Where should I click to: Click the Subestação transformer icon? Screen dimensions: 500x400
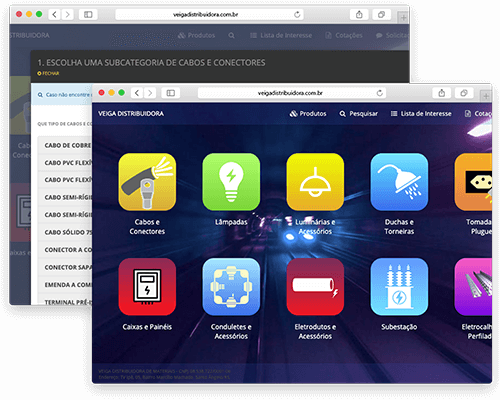tap(399, 287)
